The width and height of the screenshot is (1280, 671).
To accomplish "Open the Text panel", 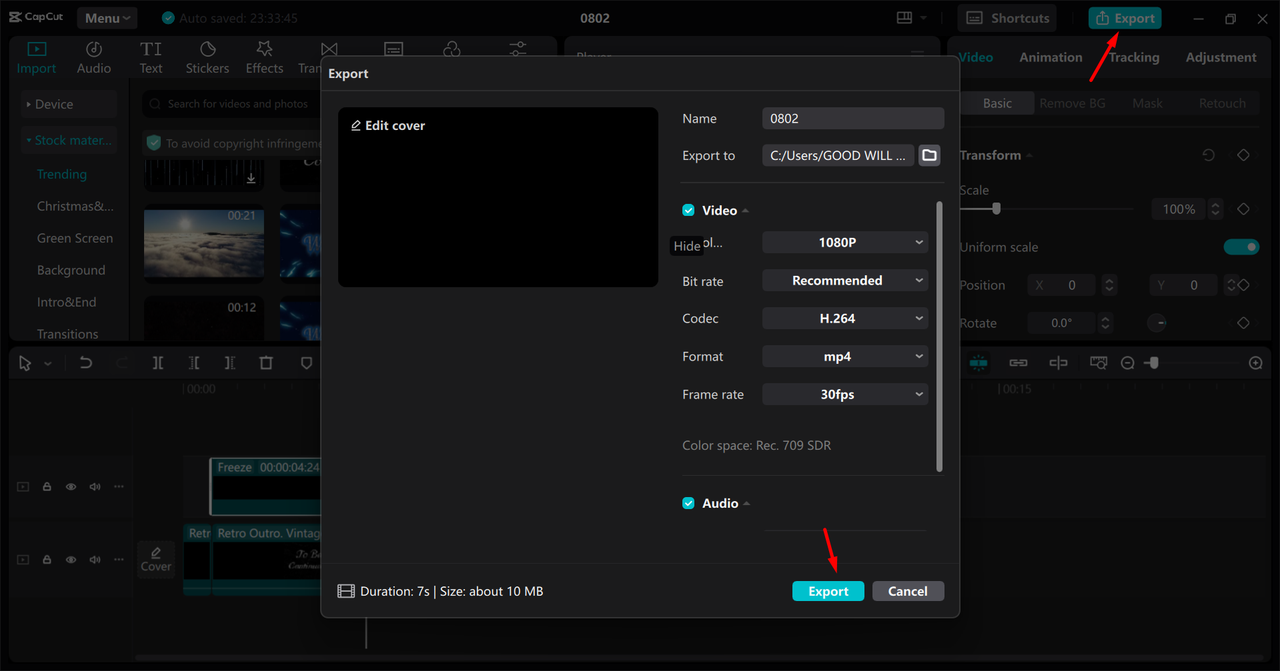I will coord(151,58).
